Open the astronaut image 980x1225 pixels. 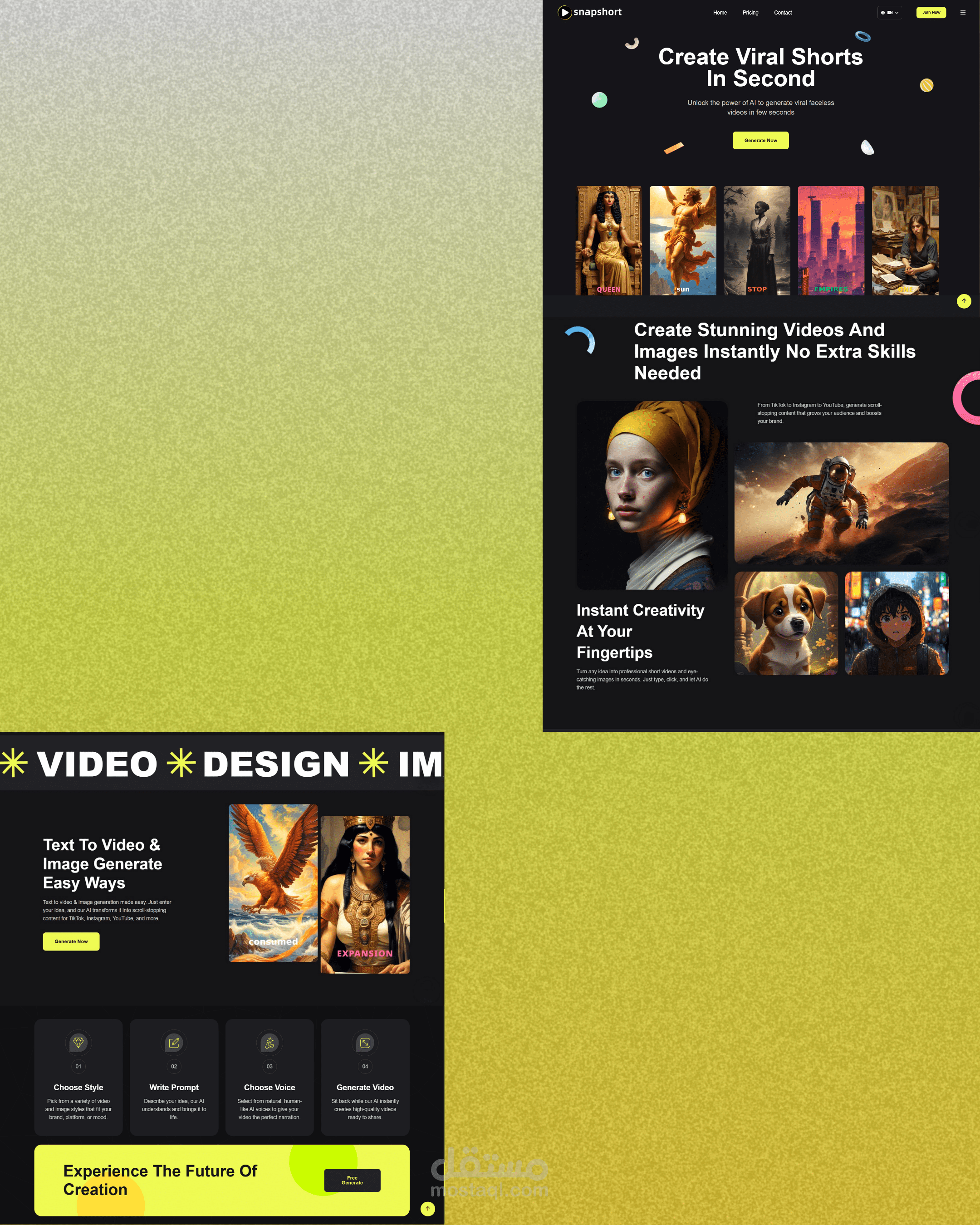tap(841, 503)
